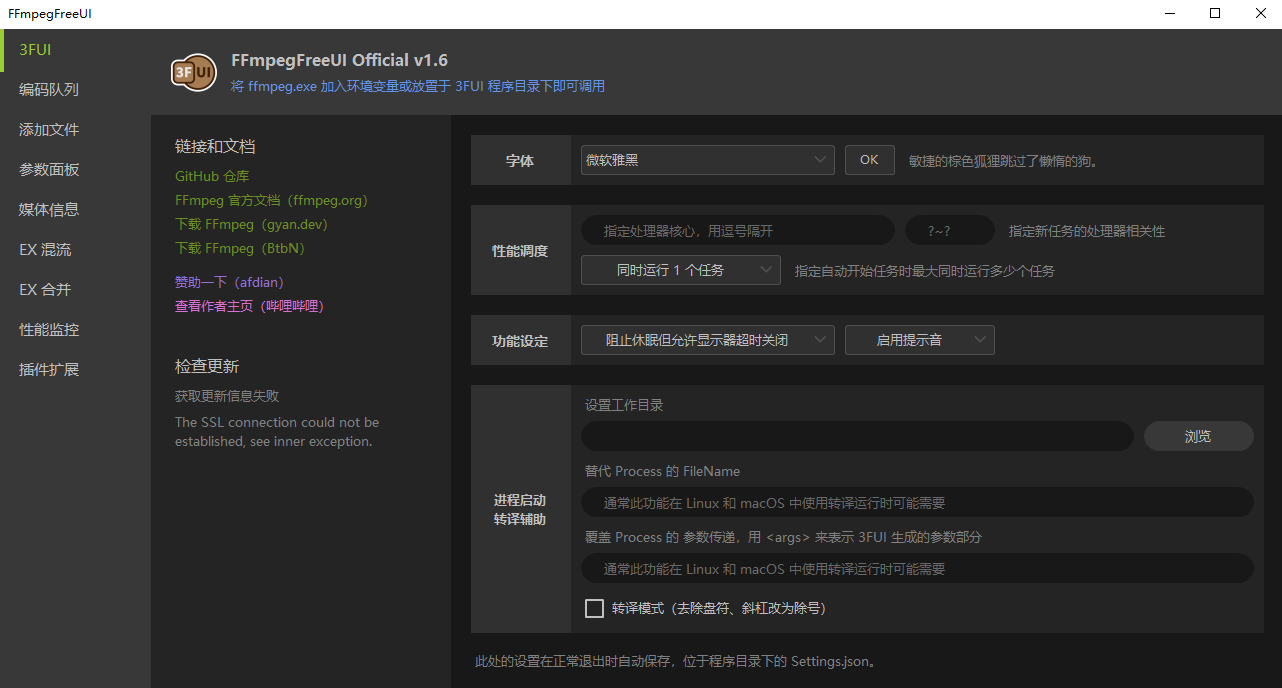This screenshot has height=688, width=1282.
Task: Expand the 微软雅黑 font dropdown
Action: coord(707,160)
